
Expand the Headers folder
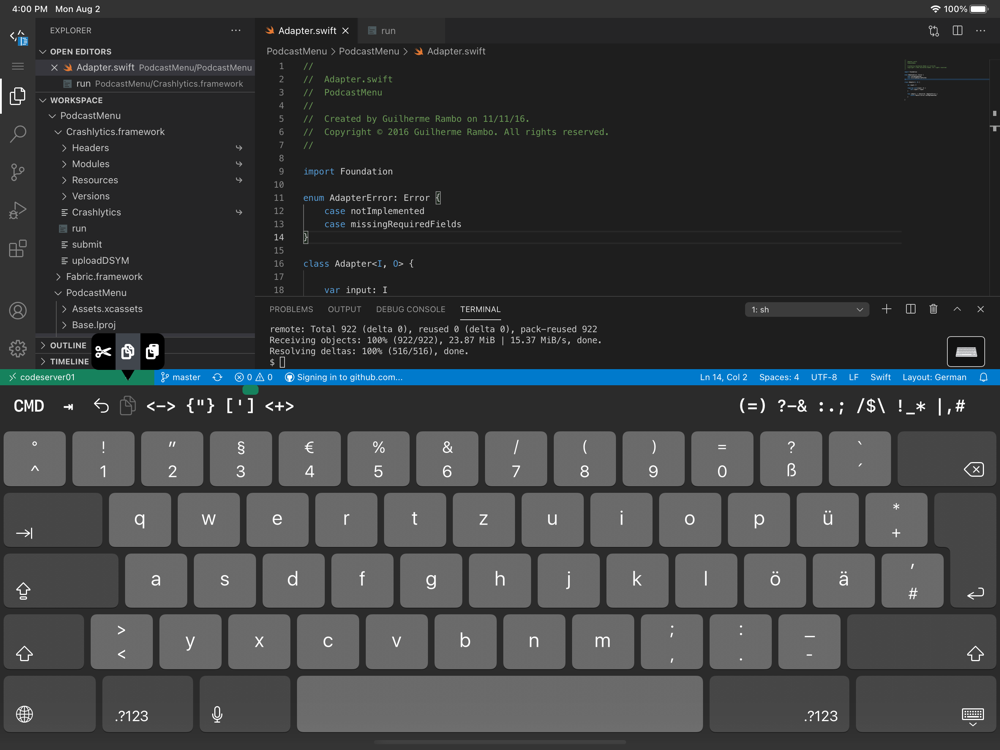[x=145, y=148]
